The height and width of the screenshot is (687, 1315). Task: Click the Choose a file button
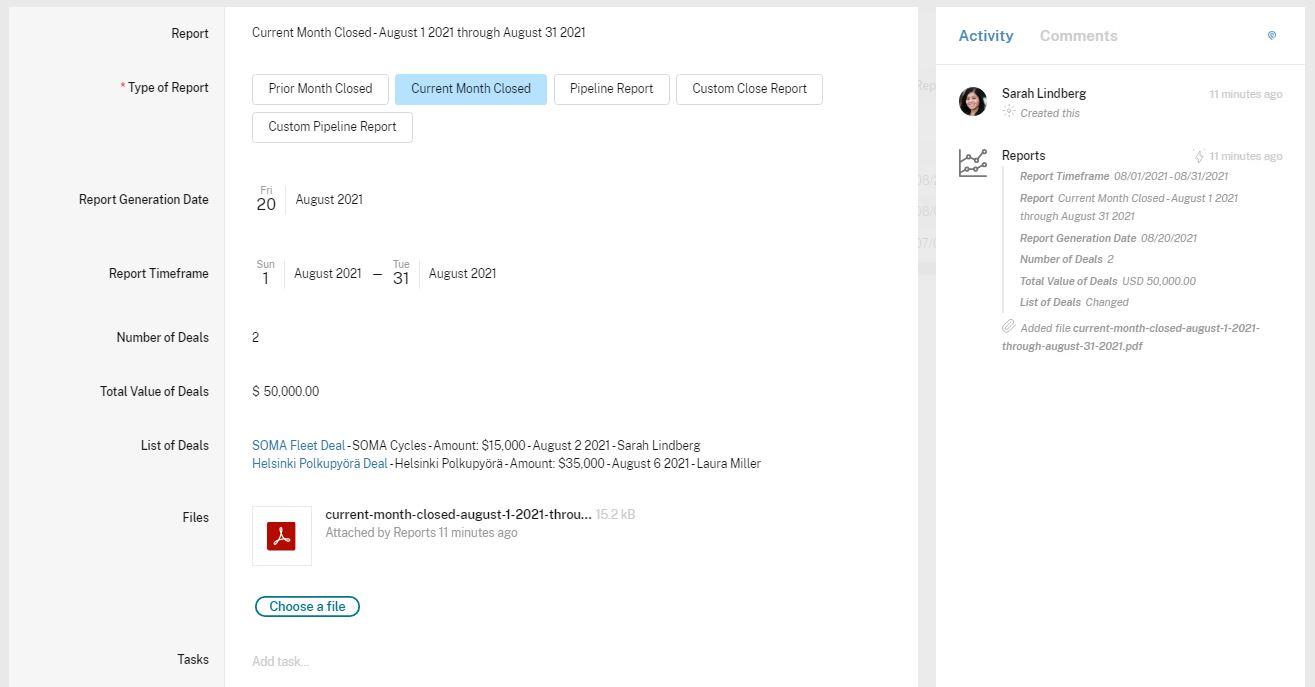pos(307,606)
